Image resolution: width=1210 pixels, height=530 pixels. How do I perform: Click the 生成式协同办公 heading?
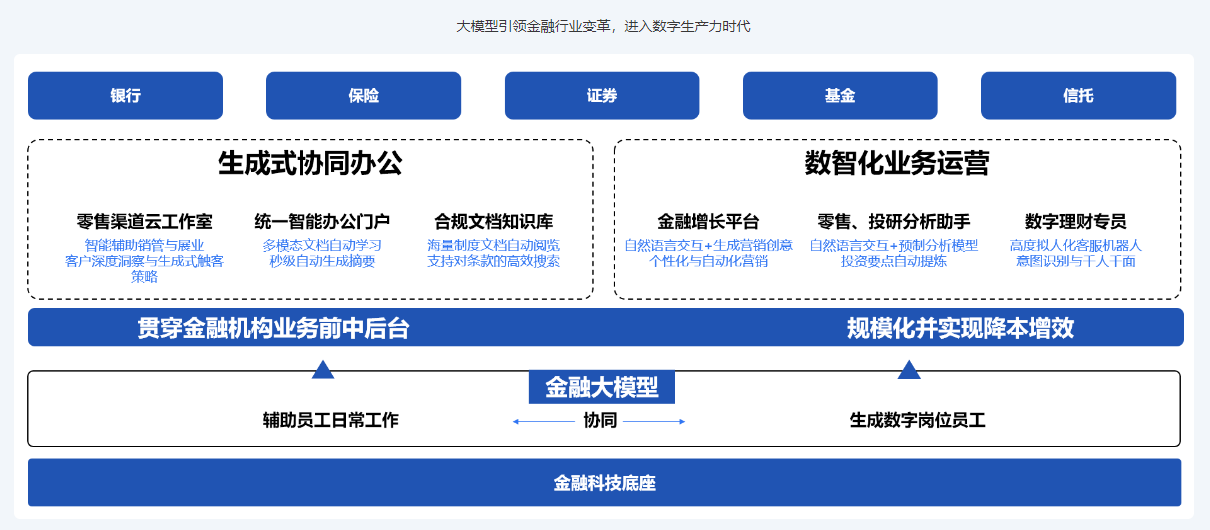click(310, 164)
